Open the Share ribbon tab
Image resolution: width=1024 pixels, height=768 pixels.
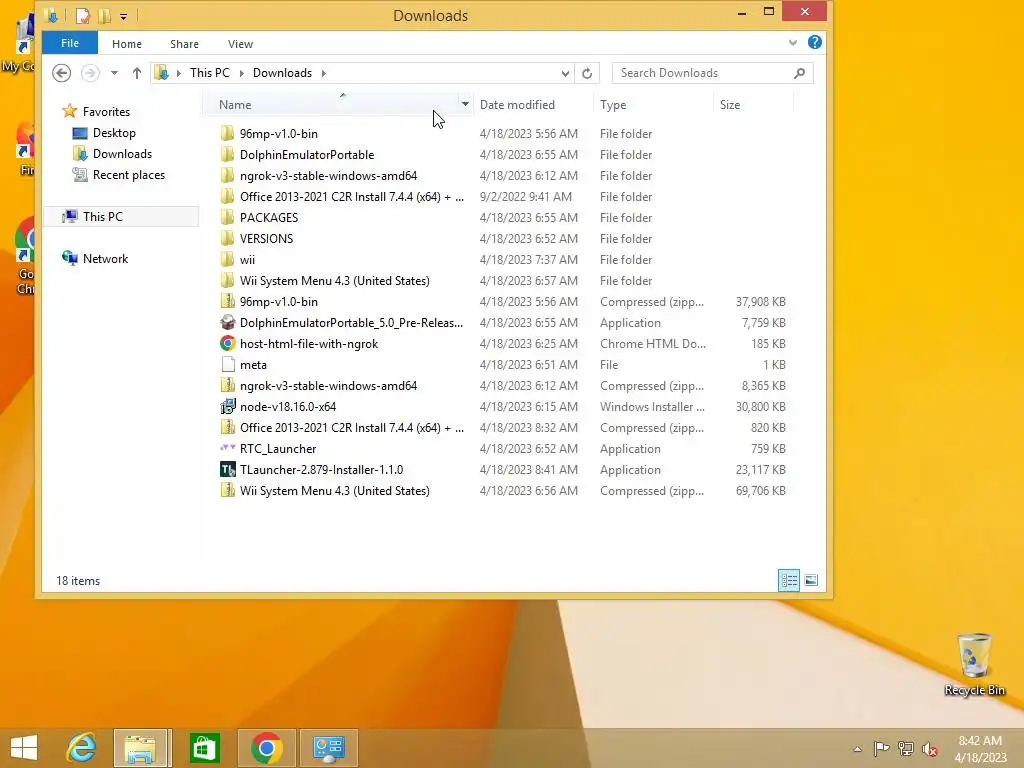[x=184, y=44]
